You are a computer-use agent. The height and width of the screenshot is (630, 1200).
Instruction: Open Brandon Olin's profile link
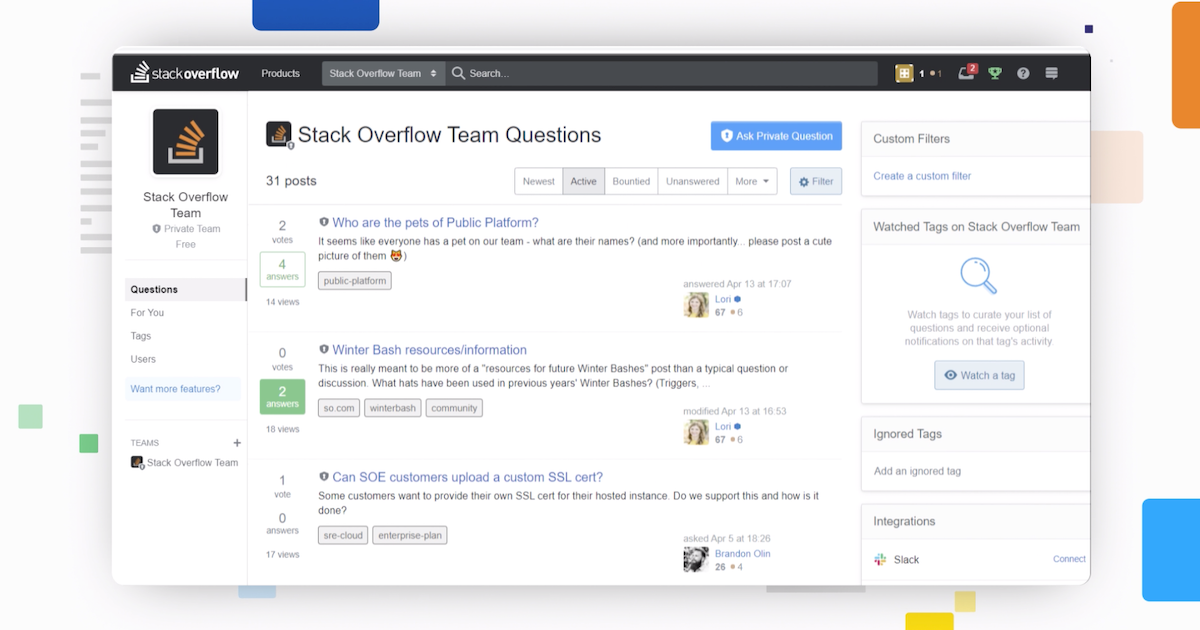(x=742, y=553)
